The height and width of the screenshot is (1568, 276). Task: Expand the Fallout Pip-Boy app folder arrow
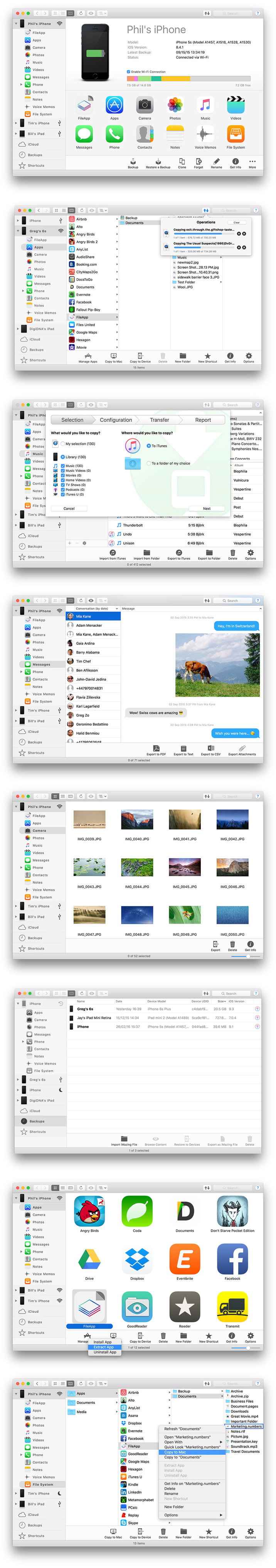pos(117,310)
